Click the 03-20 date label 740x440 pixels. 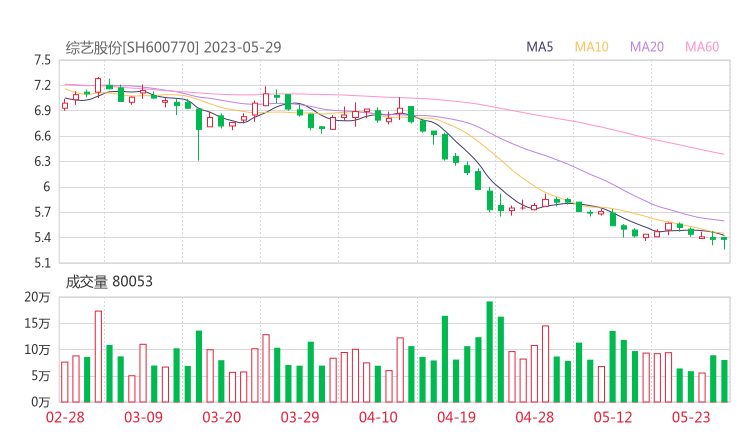click(x=221, y=417)
